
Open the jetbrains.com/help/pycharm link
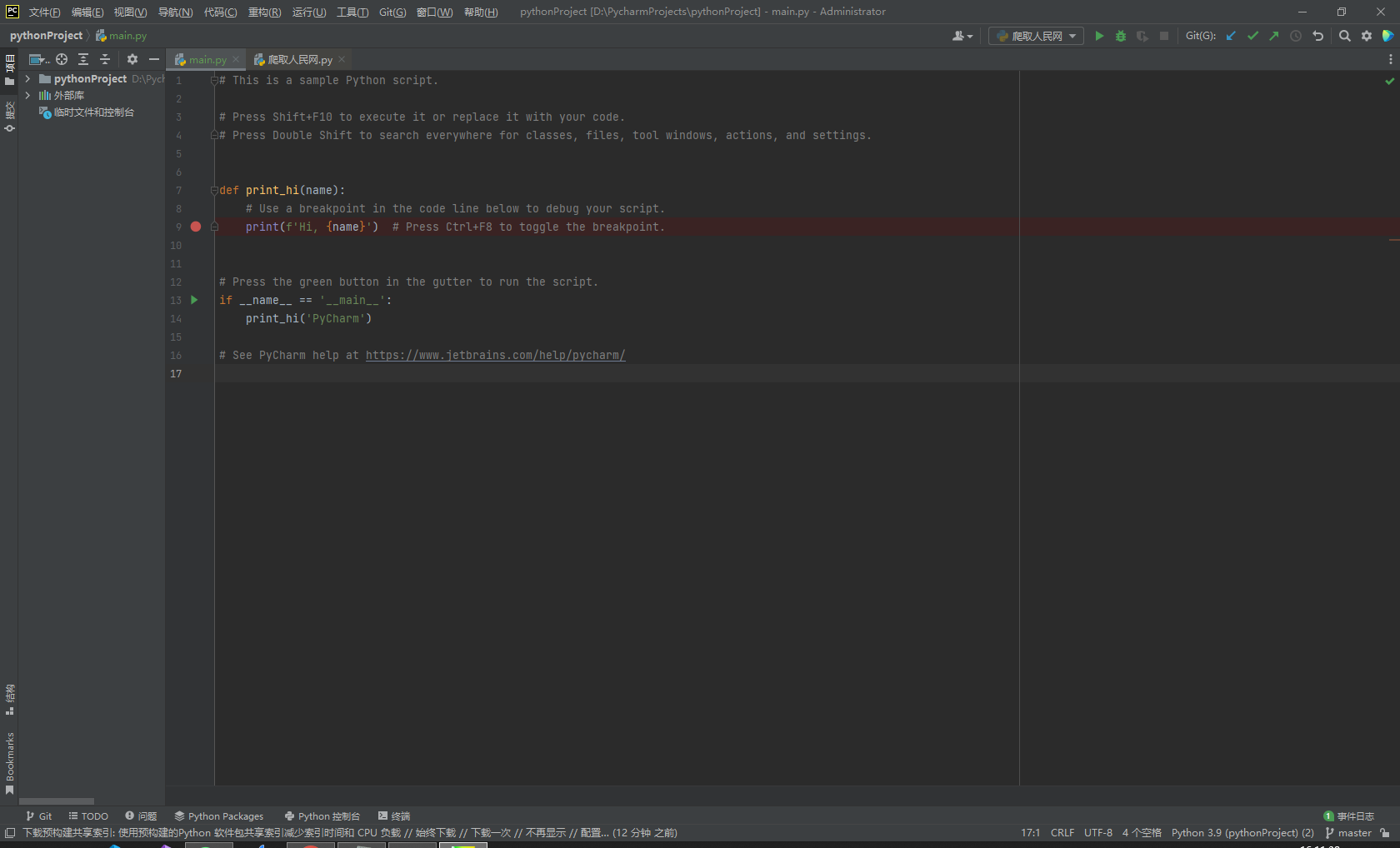click(495, 355)
